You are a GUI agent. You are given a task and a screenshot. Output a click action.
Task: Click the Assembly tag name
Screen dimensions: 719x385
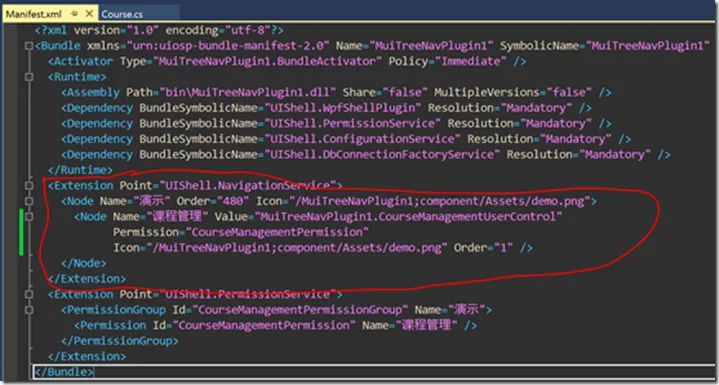coord(94,93)
